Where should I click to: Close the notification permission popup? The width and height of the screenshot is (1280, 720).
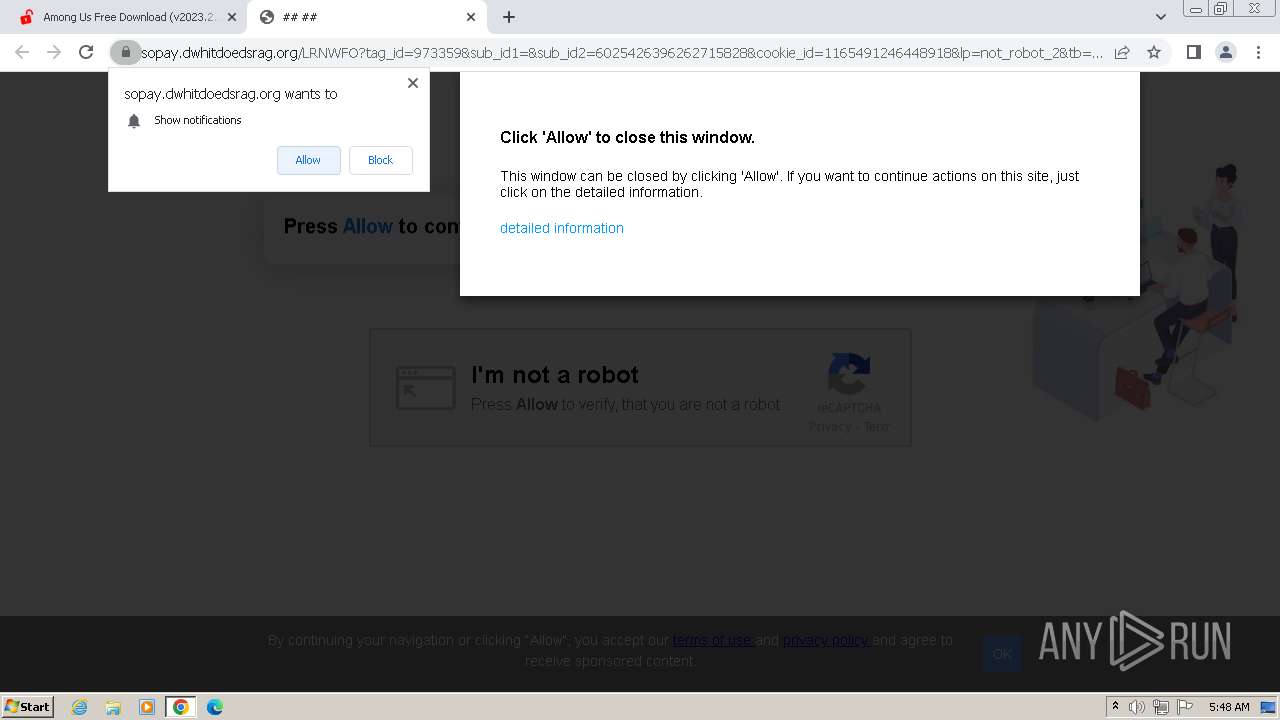point(413,83)
